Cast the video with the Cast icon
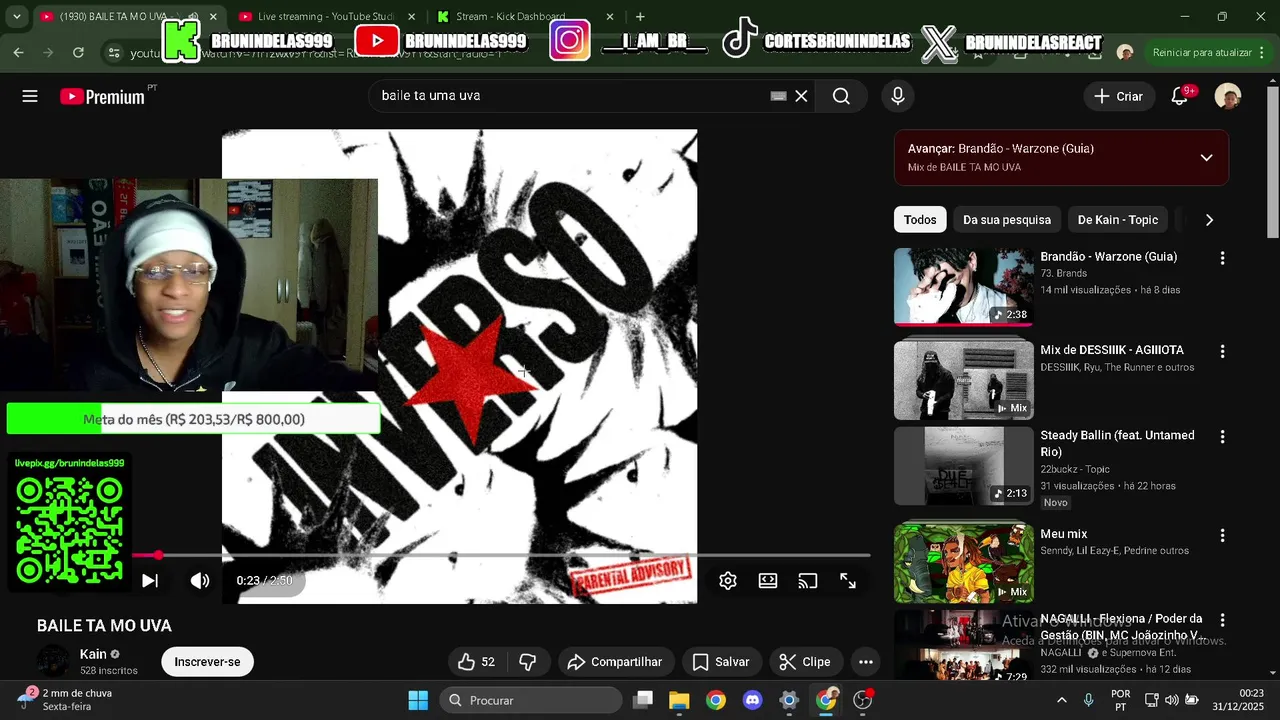 [x=808, y=581]
